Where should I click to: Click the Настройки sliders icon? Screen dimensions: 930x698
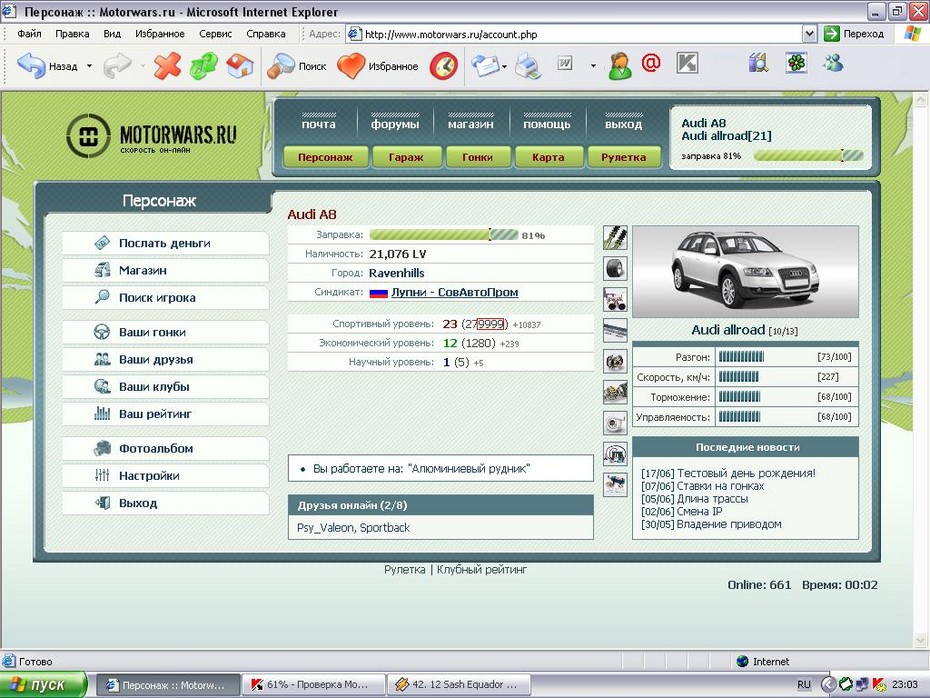coord(102,475)
